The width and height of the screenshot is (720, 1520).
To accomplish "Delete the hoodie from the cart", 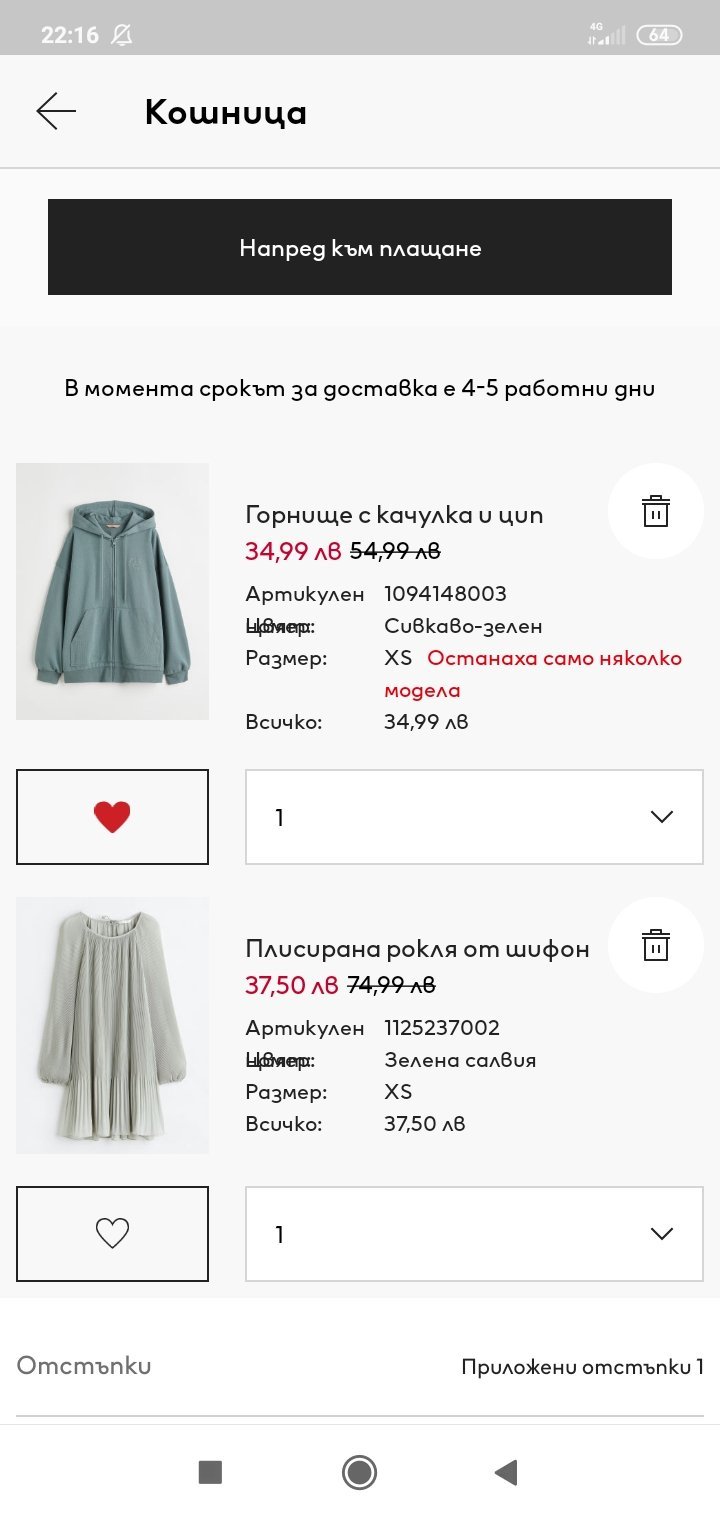I will click(655, 511).
